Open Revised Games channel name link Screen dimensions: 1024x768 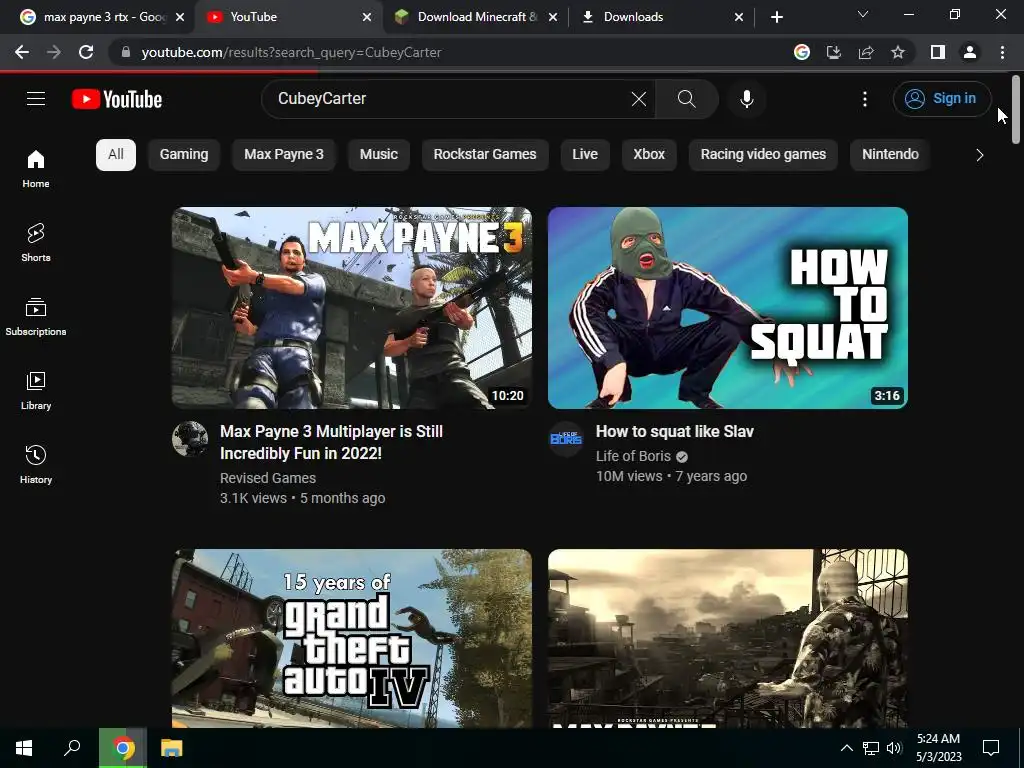coord(268,478)
